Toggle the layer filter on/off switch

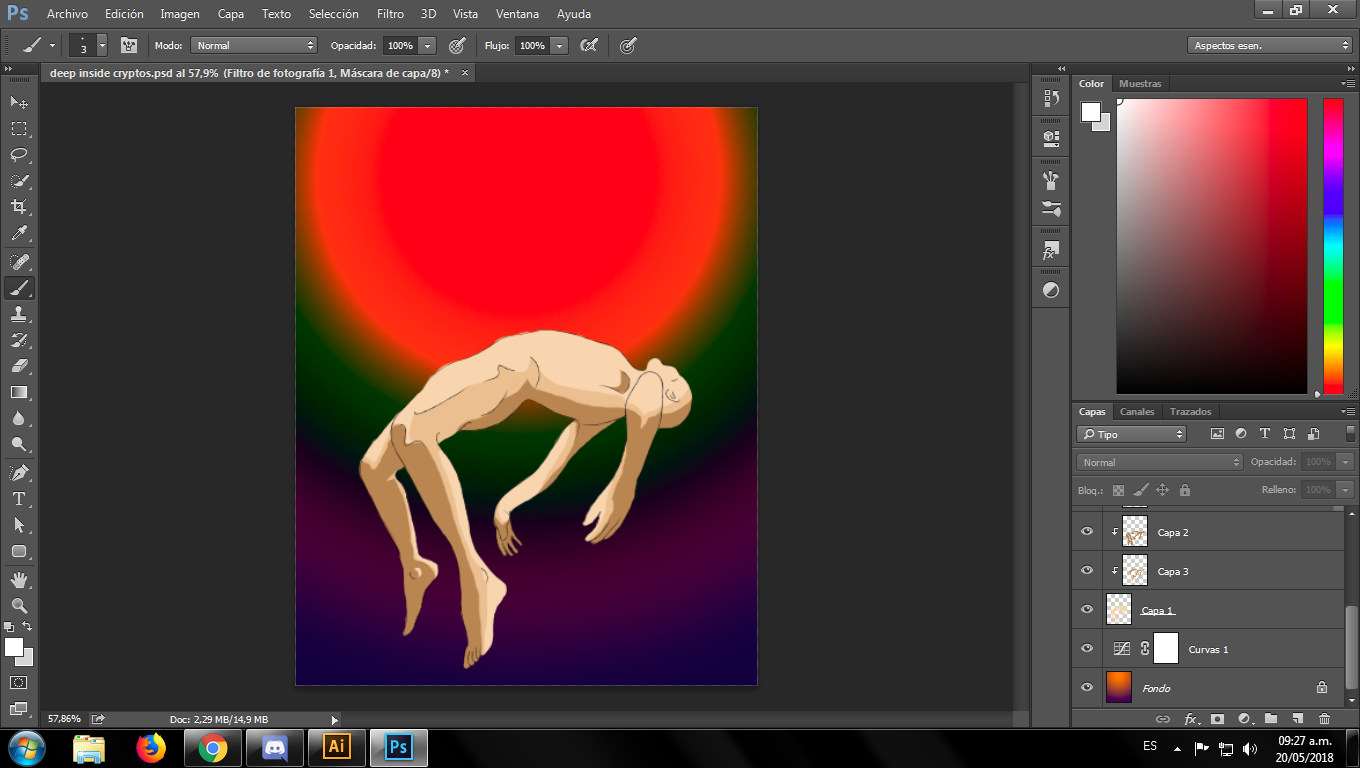(1351, 434)
